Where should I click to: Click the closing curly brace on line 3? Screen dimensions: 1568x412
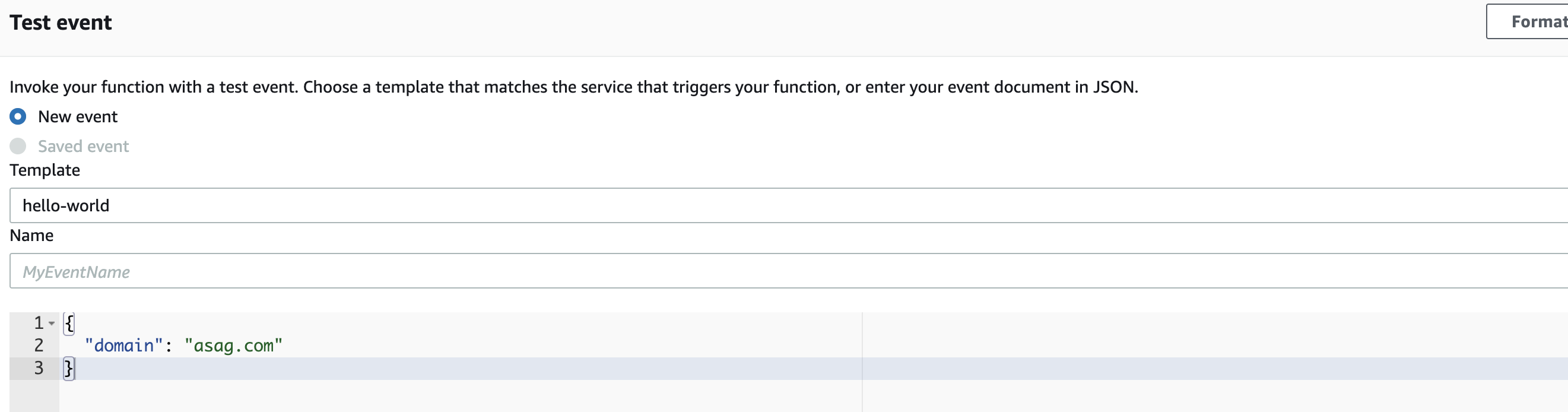[68, 368]
